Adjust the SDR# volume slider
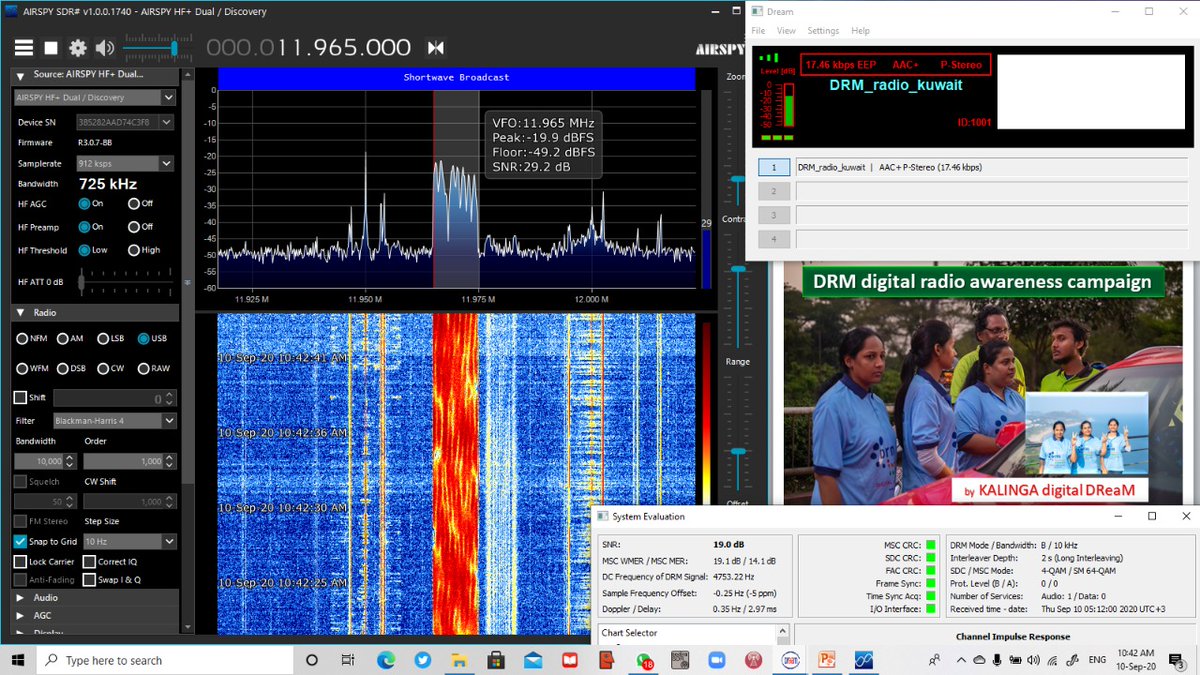Image resolution: width=1200 pixels, height=675 pixels. (158, 48)
